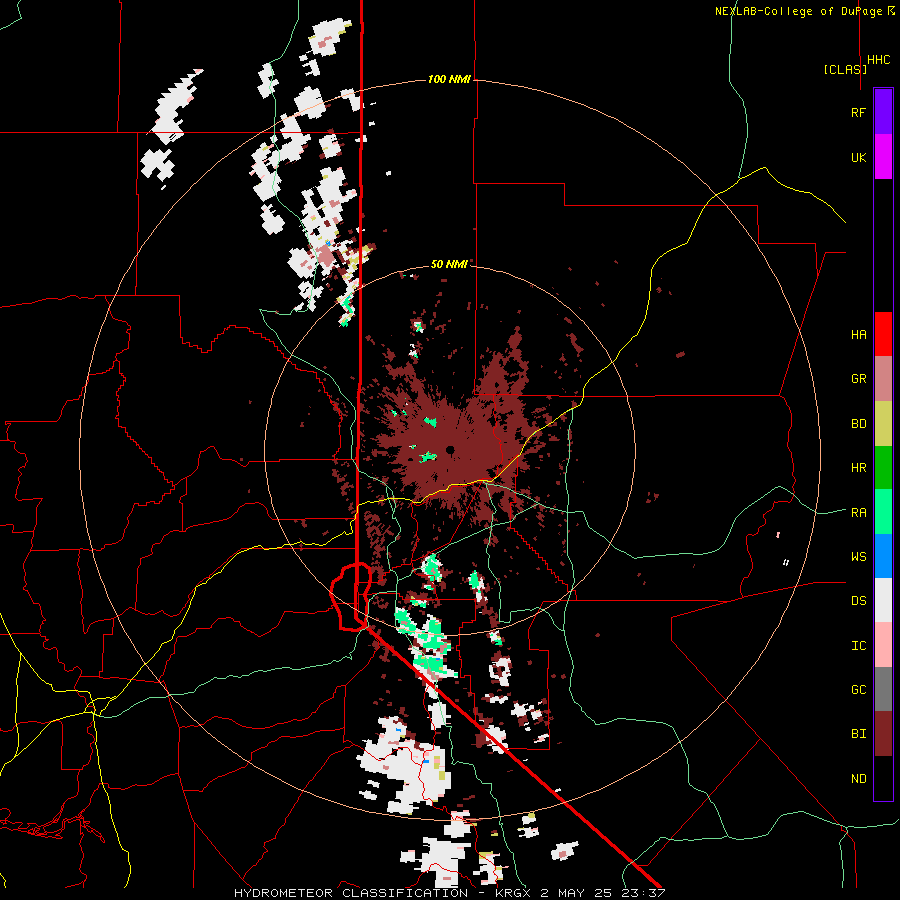This screenshot has height=900, width=900.
Task: Click the HR legend label
Action: click(x=858, y=468)
